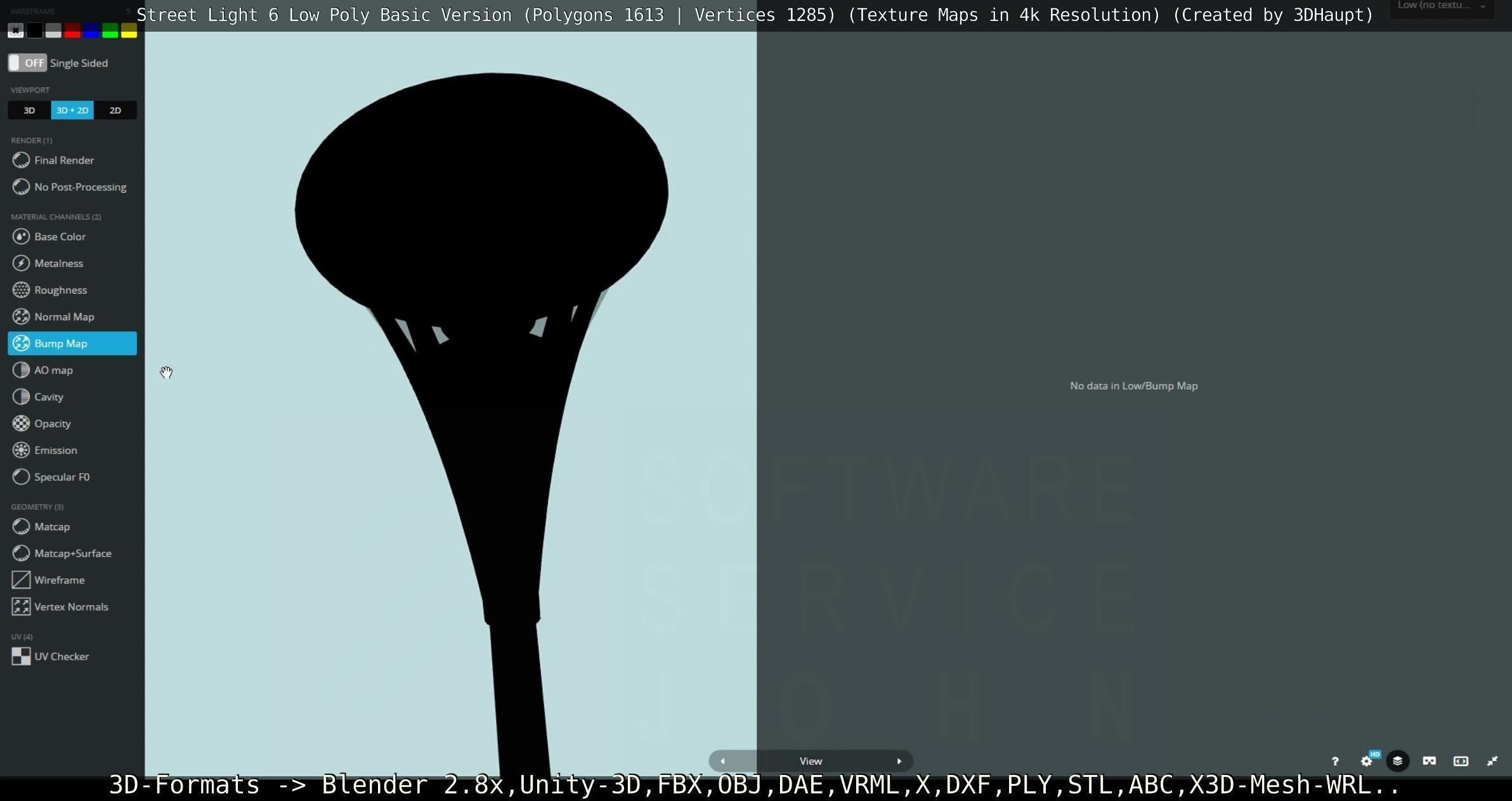Image resolution: width=1512 pixels, height=801 pixels.
Task: Click the model inspector layers icon
Action: pos(1397,761)
